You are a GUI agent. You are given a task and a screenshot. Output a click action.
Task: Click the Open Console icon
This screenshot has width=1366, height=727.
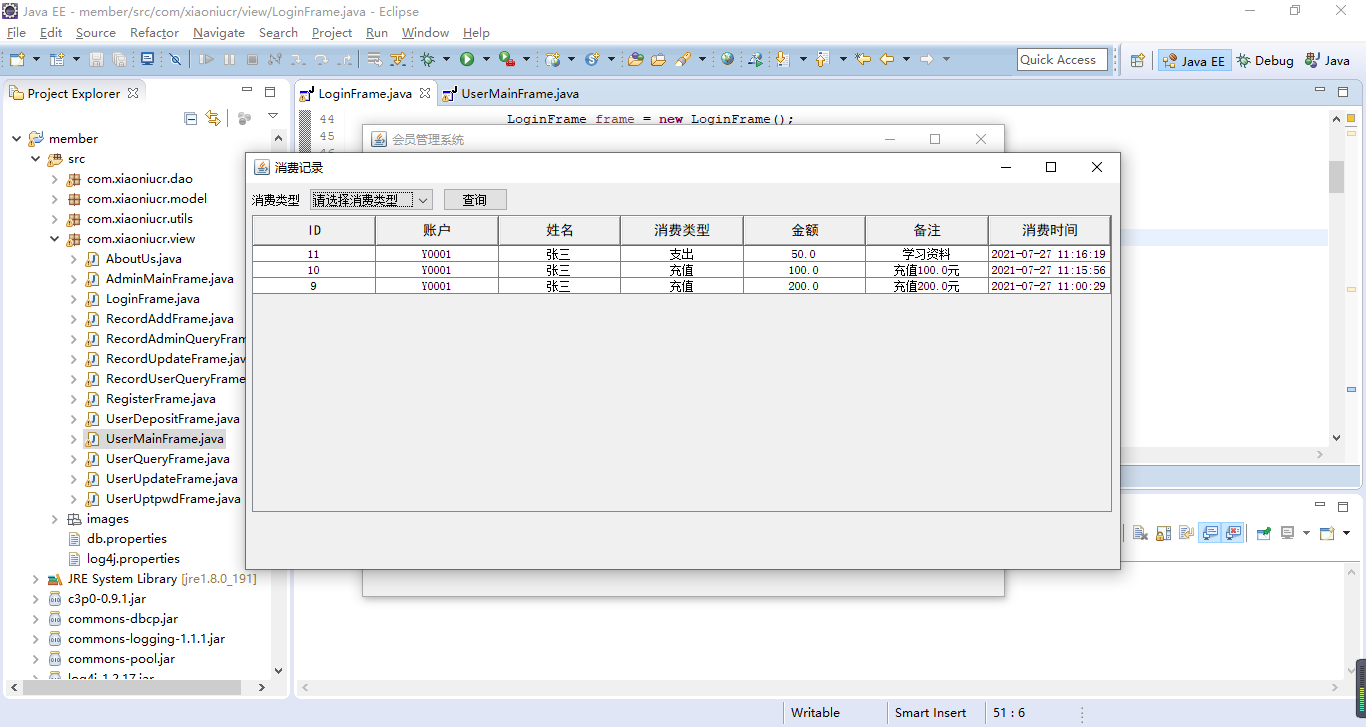(1327, 533)
